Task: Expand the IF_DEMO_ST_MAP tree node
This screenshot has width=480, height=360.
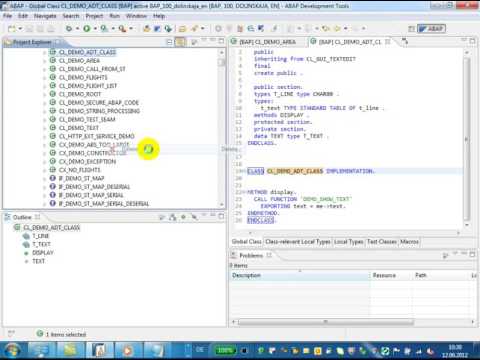Action: point(45,179)
